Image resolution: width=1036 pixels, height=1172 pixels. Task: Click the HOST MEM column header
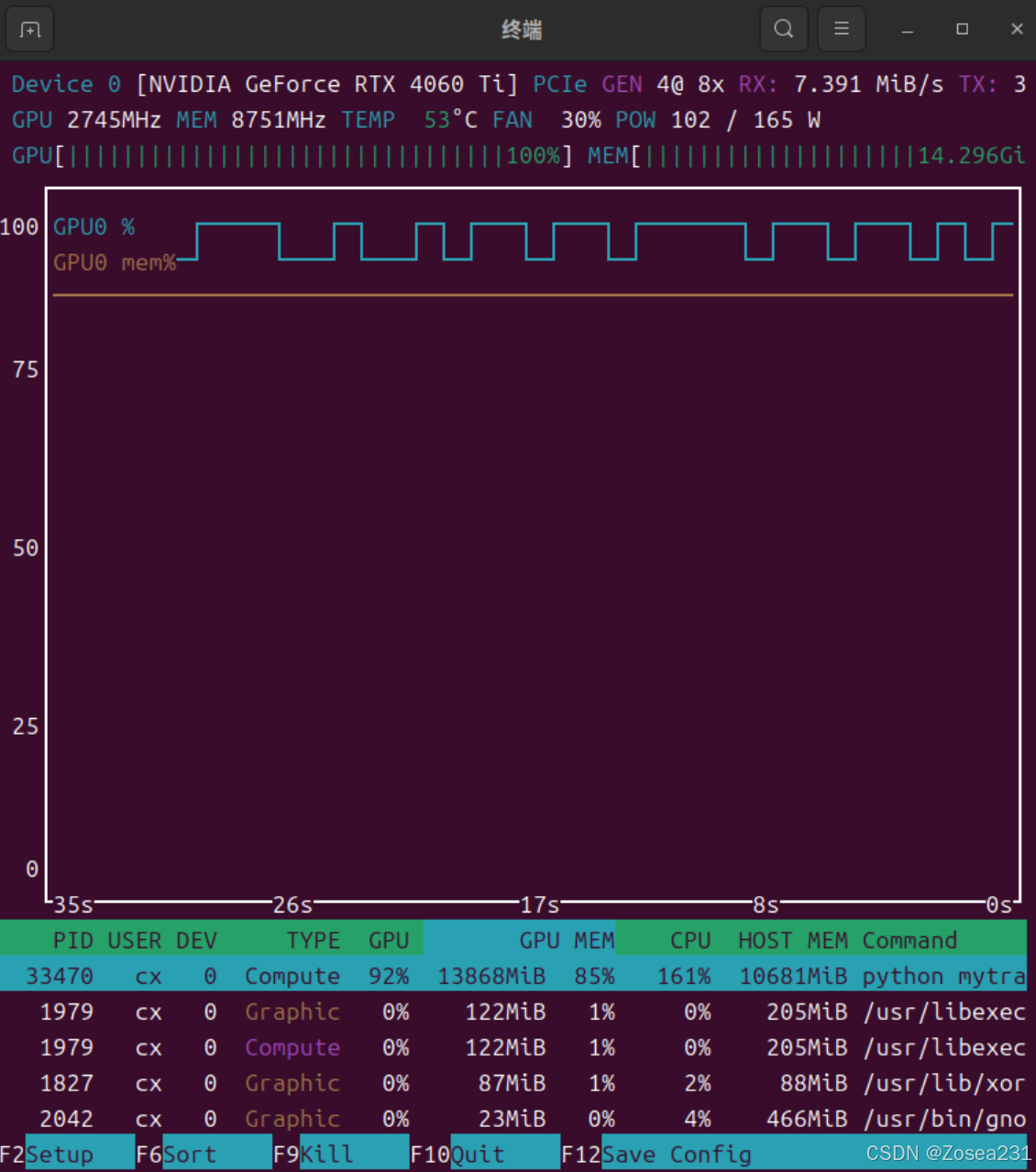click(x=792, y=940)
